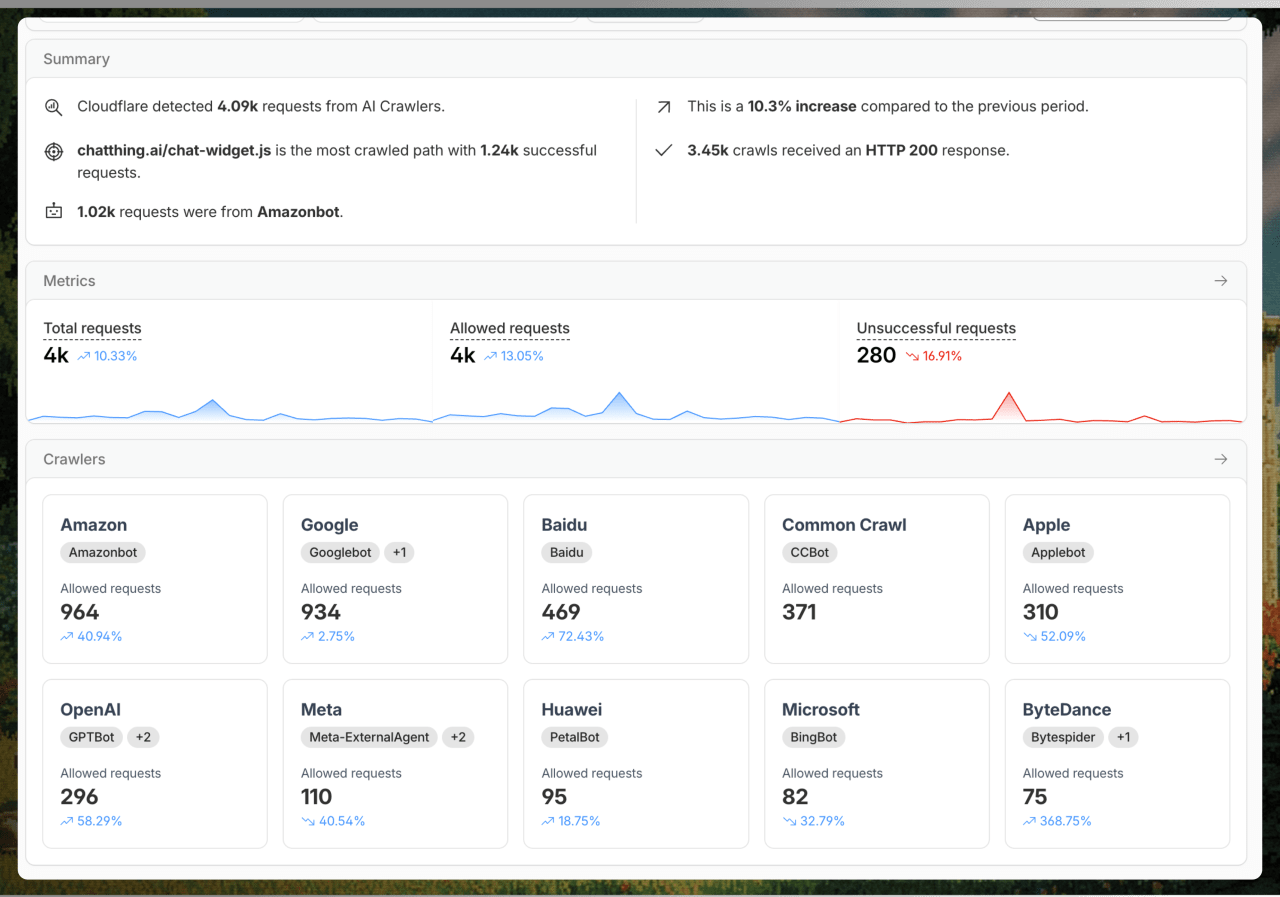Click the CCBot tag
This screenshot has height=897, width=1280.
tap(810, 552)
